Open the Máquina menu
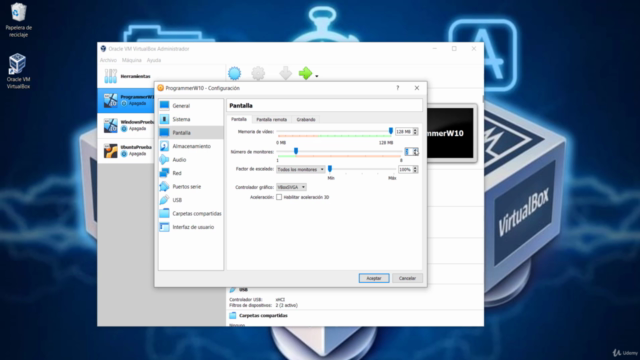 click(x=131, y=60)
